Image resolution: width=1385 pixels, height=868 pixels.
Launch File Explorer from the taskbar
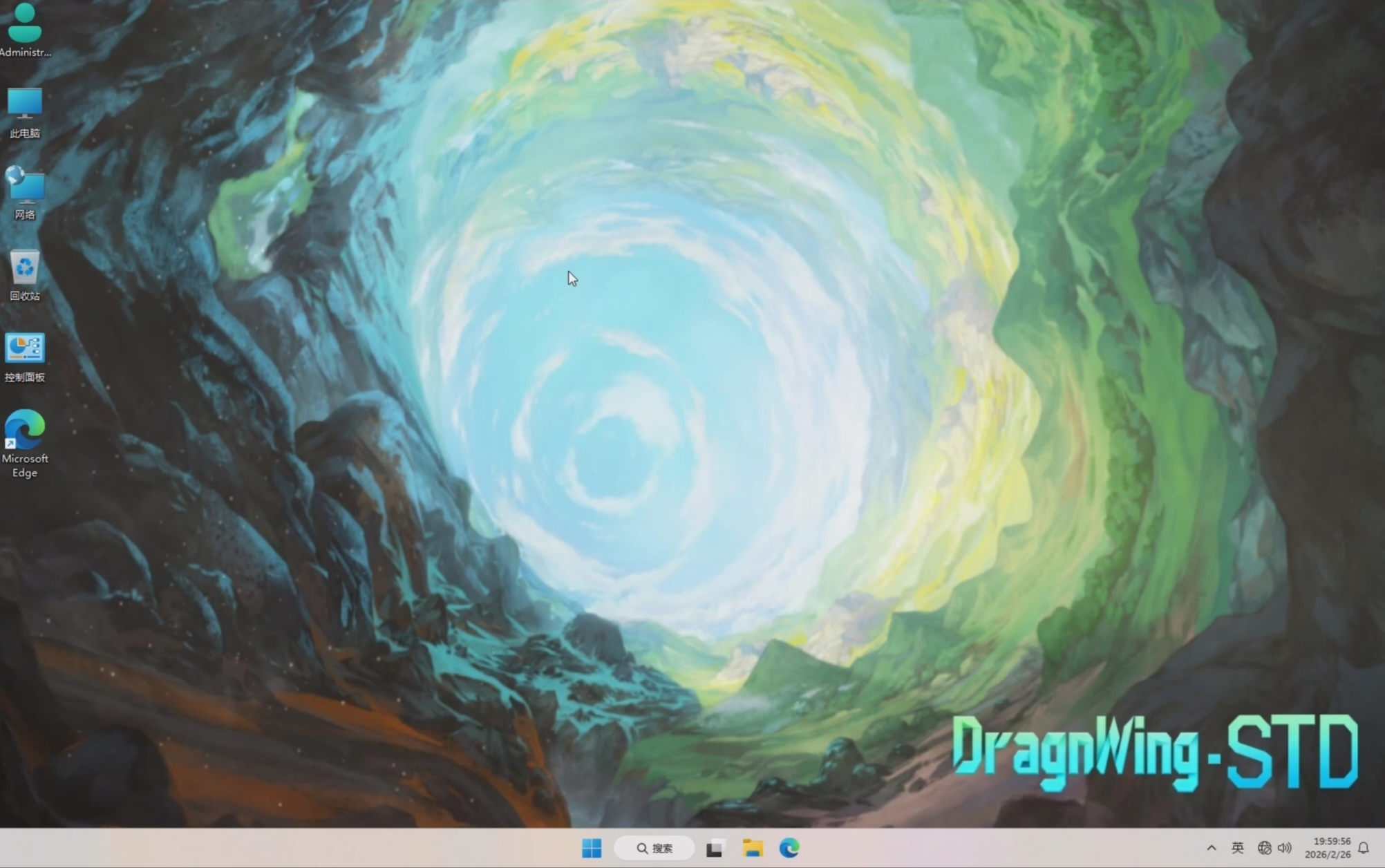tap(753, 848)
